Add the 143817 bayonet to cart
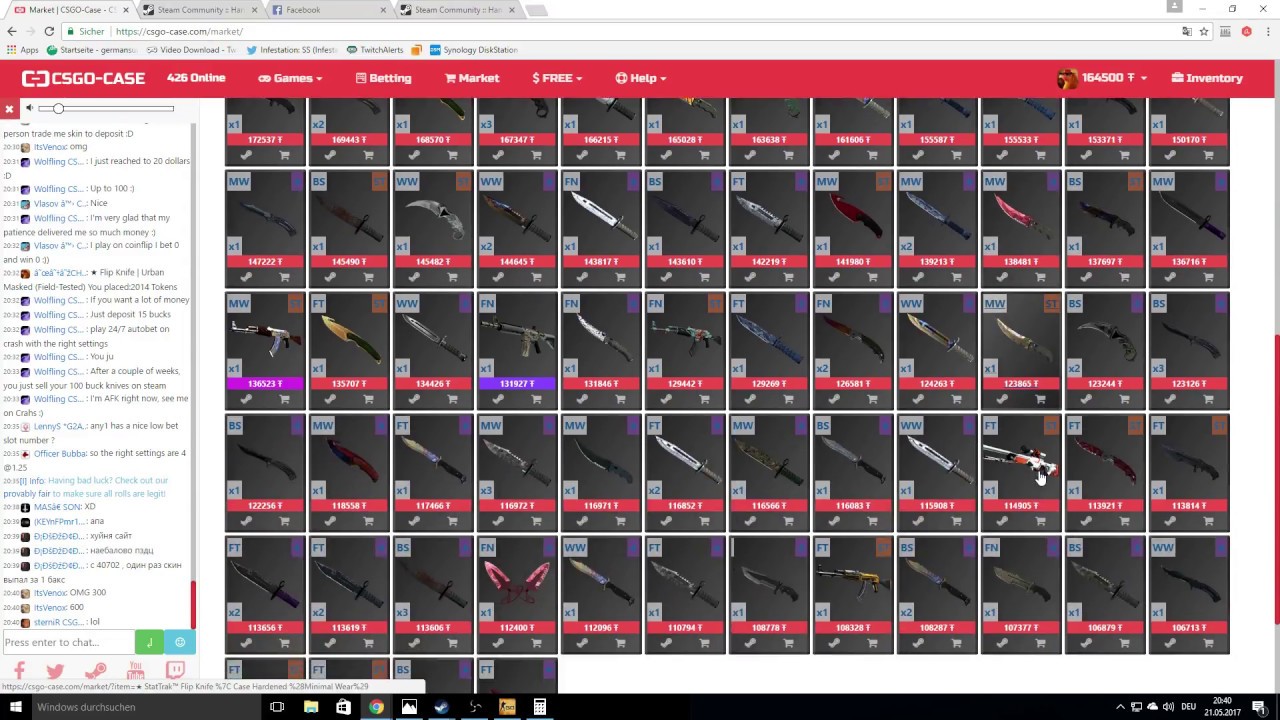Screen dimensions: 1280x720 (620, 277)
